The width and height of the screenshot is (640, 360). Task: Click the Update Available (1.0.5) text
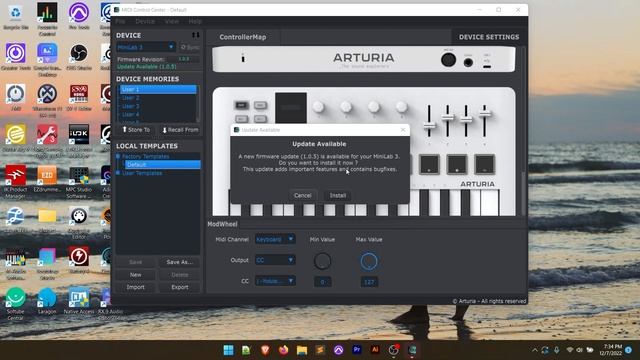click(x=147, y=67)
